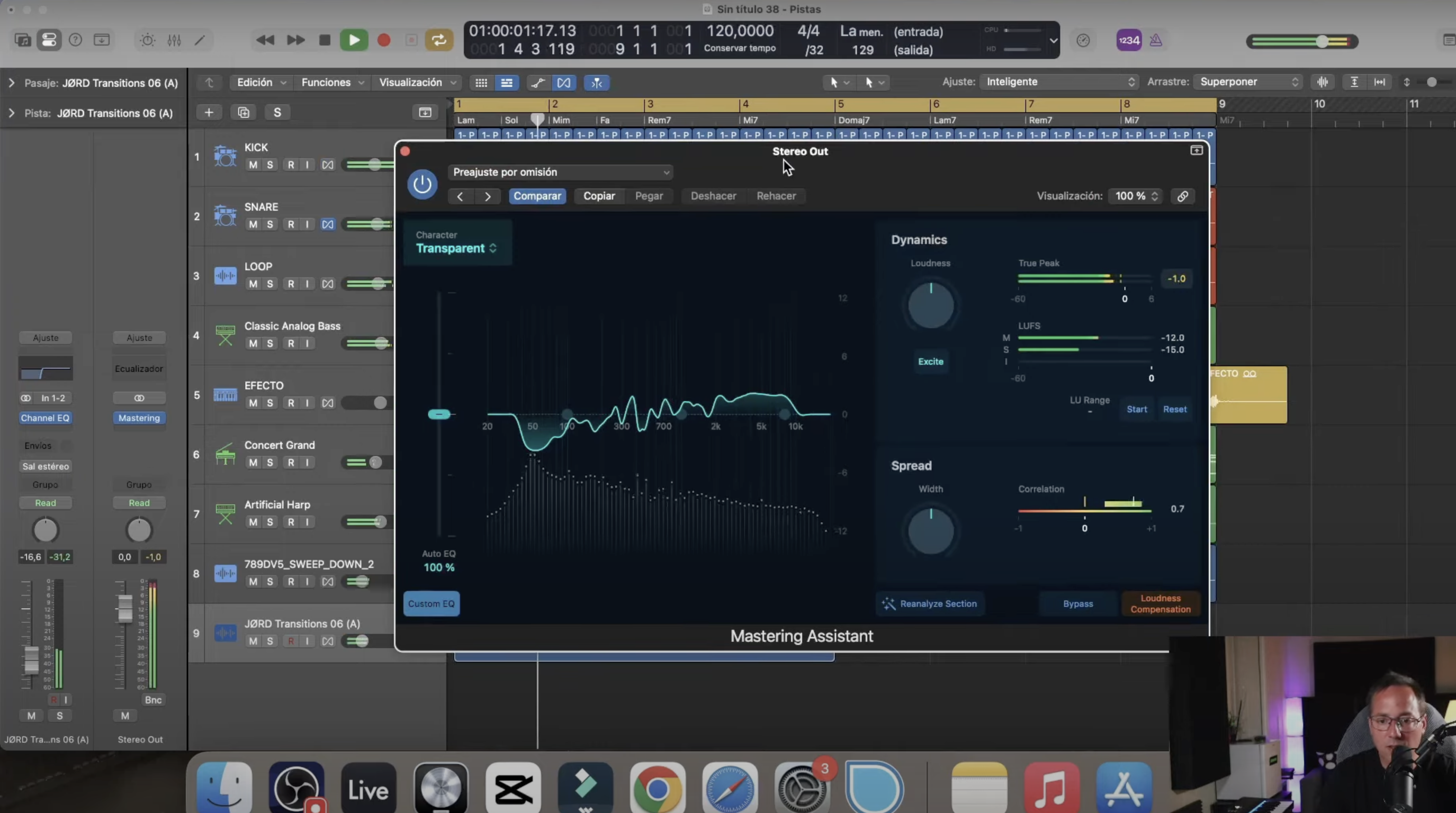This screenshot has width=1456, height=813.
Task: Expand the Pasaje inspector disclosure triangle
Action: click(x=11, y=83)
